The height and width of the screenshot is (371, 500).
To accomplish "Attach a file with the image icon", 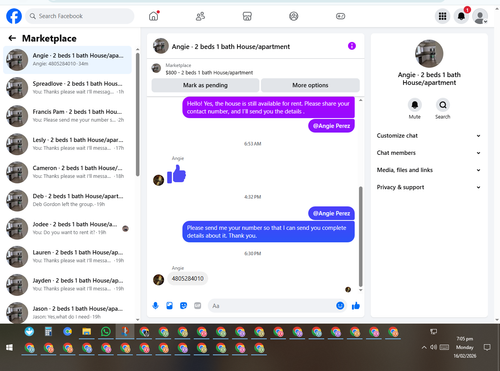I will point(170,306).
